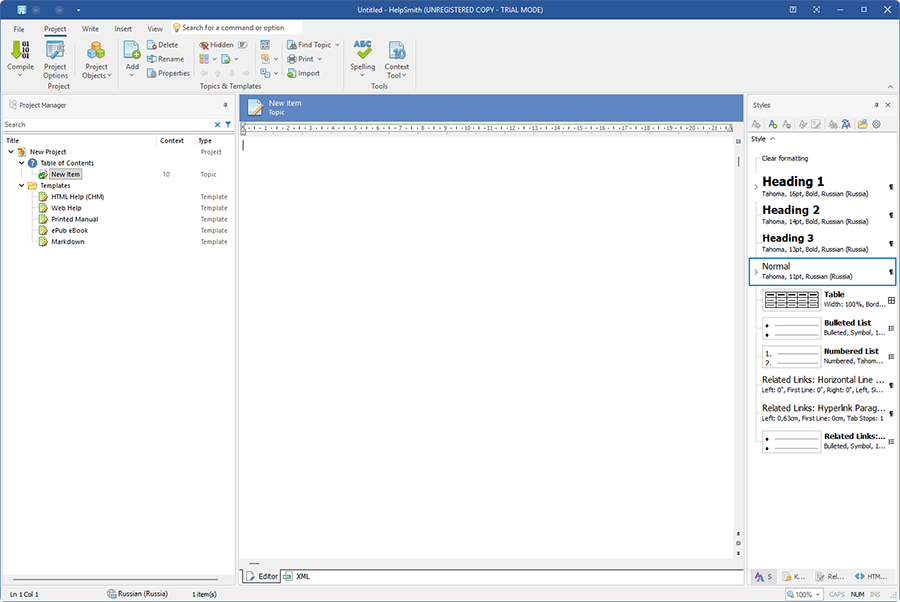This screenshot has height=602, width=900.
Task: Open Project Options
Action: [55, 60]
